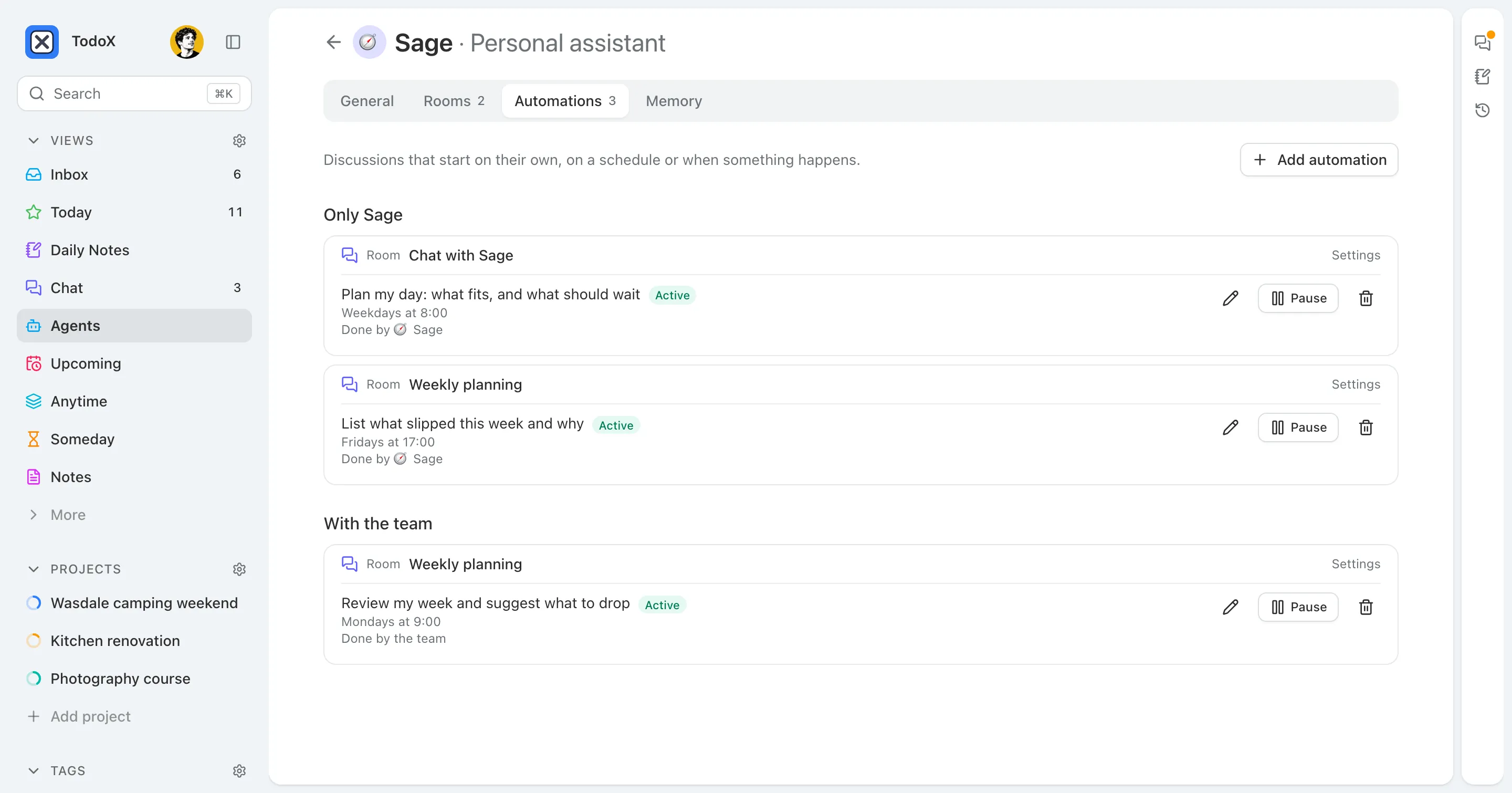Edit the 'List what slipped' automation
The width and height of the screenshot is (1512, 793).
point(1230,427)
